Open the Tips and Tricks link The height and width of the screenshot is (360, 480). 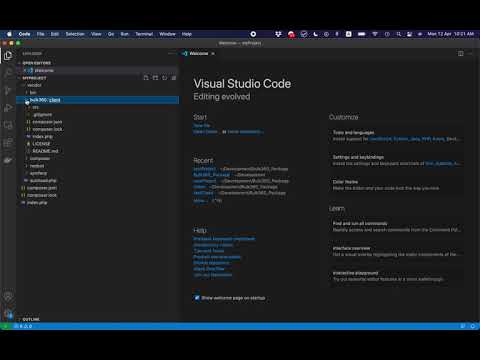click(x=209, y=251)
